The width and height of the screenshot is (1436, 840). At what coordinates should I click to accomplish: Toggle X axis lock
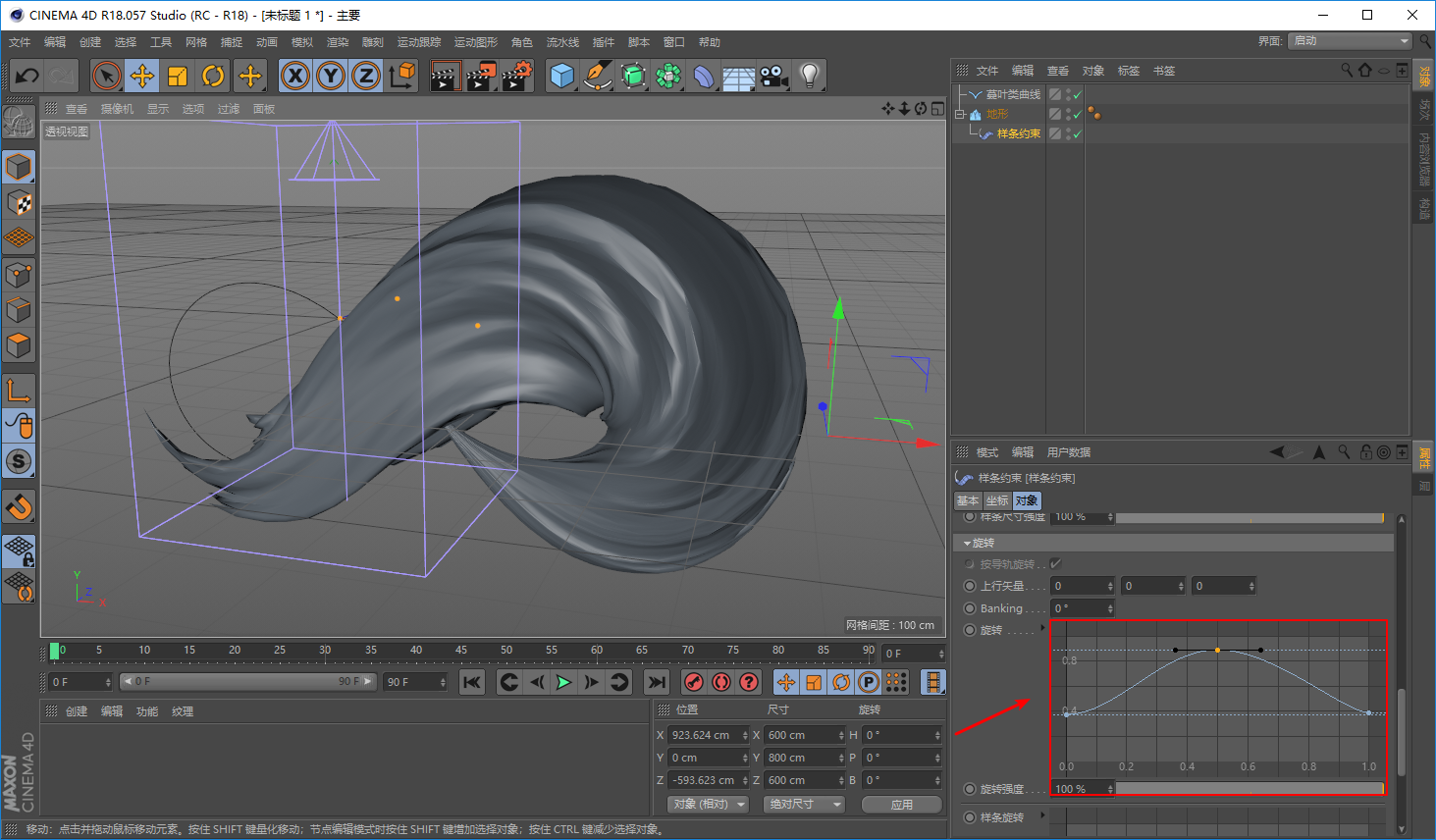click(295, 76)
